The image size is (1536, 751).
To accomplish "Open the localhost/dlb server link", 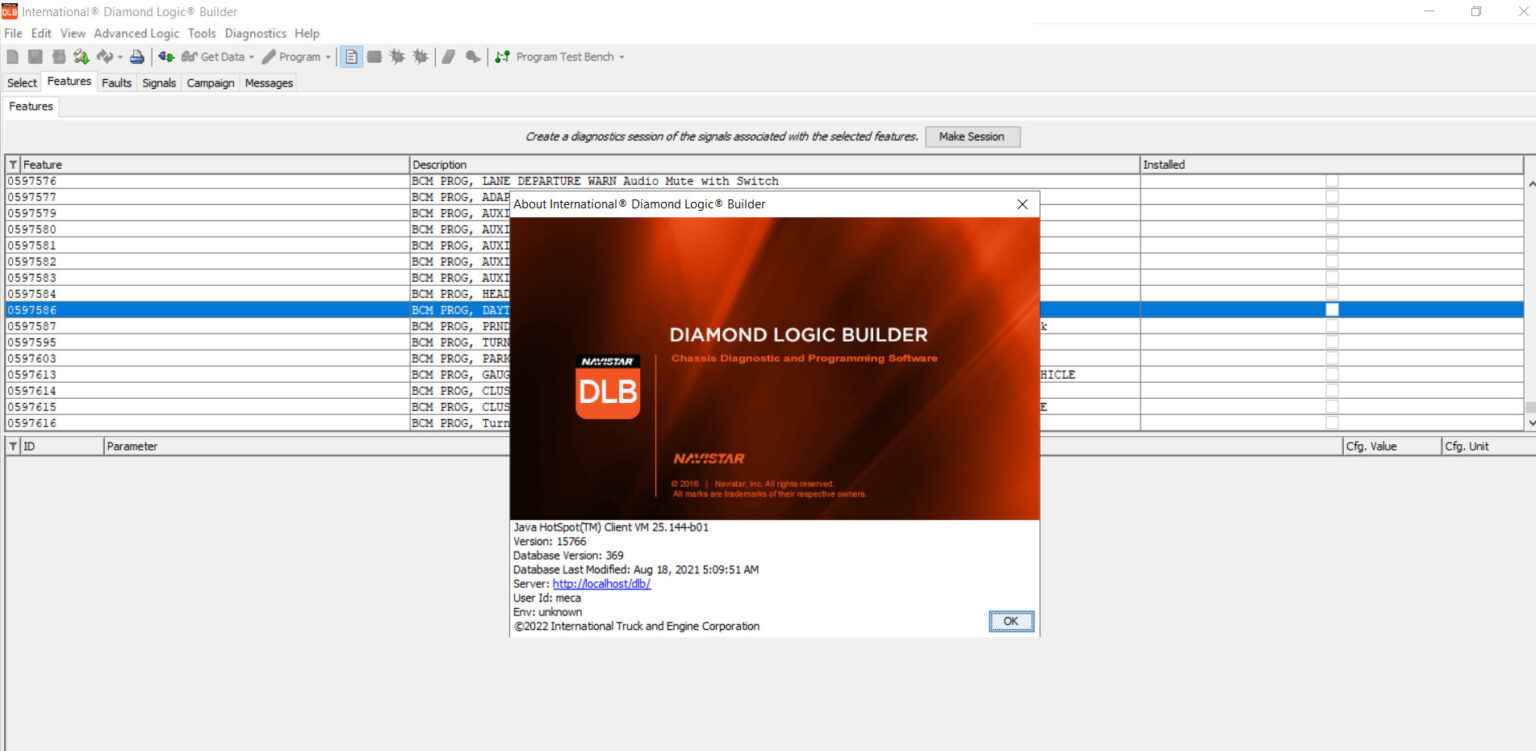I will (x=601, y=583).
